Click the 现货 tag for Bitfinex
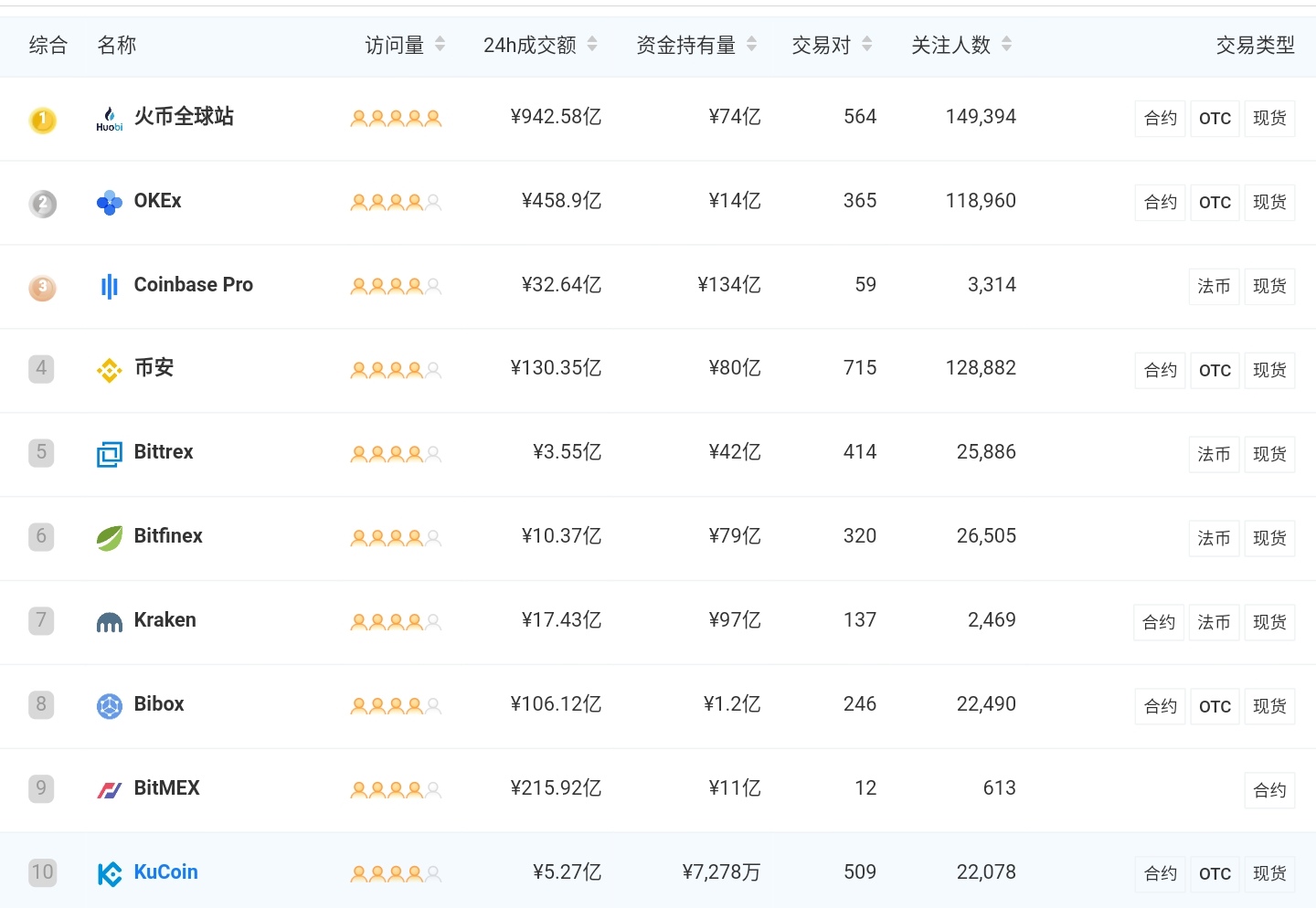The image size is (1316, 908). (x=1270, y=538)
